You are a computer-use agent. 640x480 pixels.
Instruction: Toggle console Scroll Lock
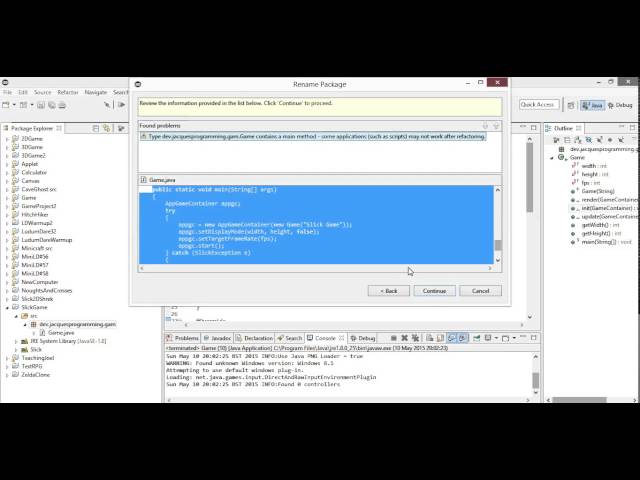(x=440, y=338)
